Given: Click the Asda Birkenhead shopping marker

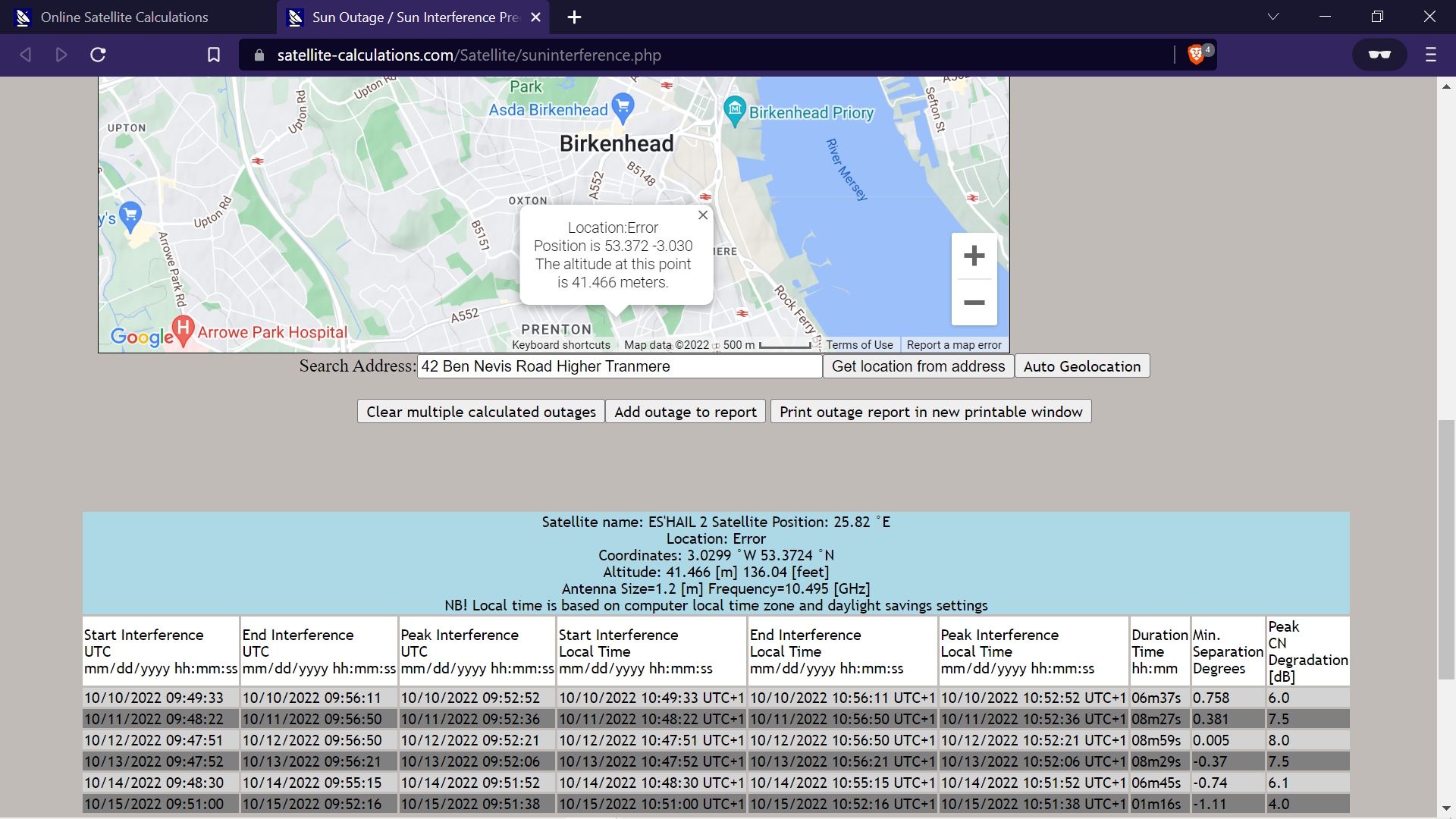Looking at the screenshot, I should pos(623,108).
